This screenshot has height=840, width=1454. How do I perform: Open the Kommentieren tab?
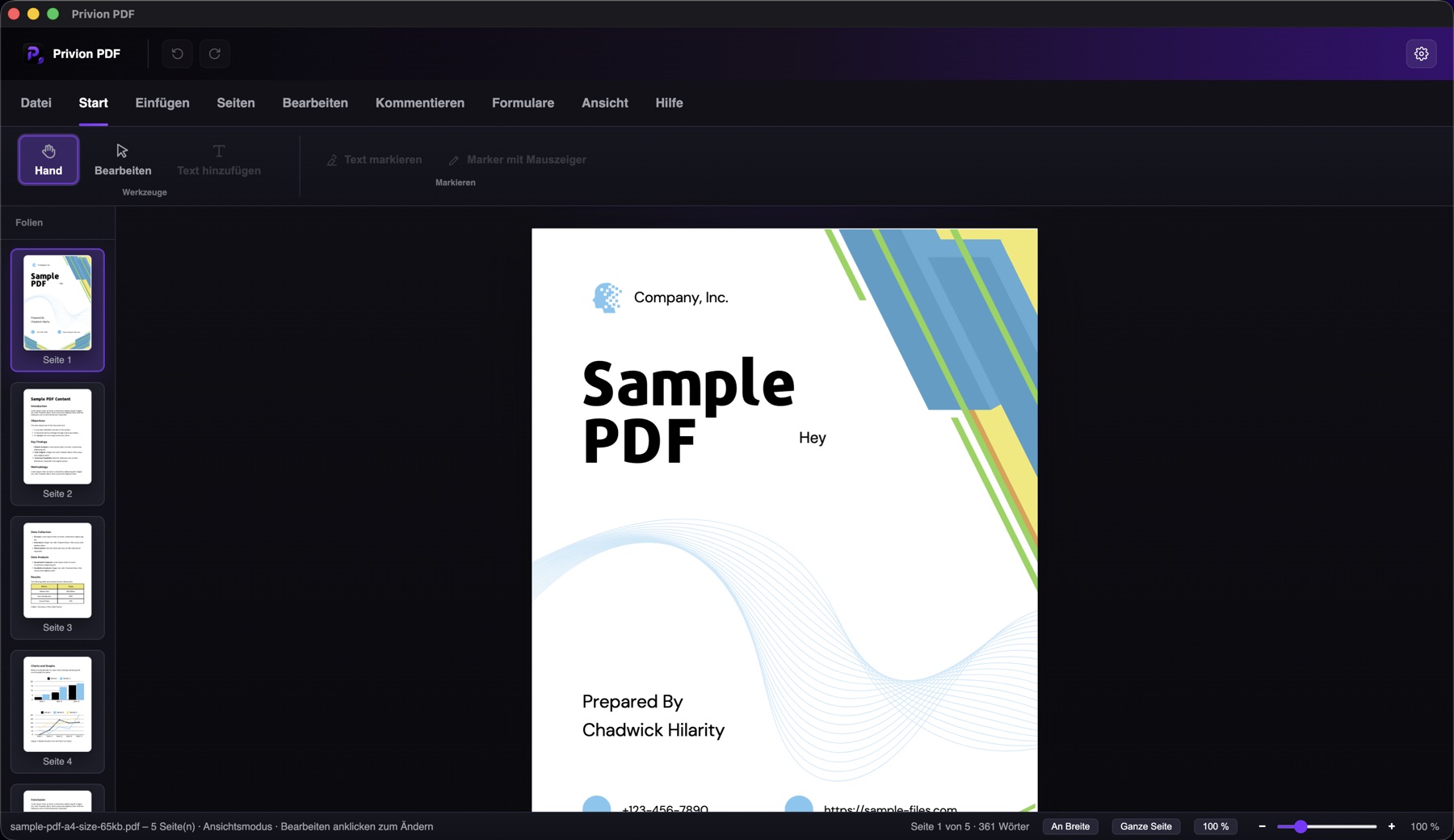420,103
